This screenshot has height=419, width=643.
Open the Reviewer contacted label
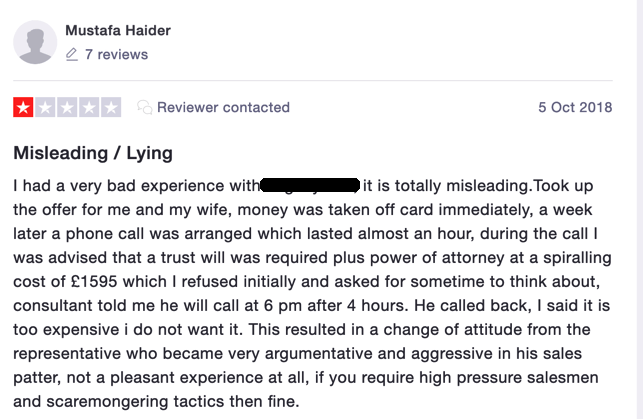tap(223, 107)
